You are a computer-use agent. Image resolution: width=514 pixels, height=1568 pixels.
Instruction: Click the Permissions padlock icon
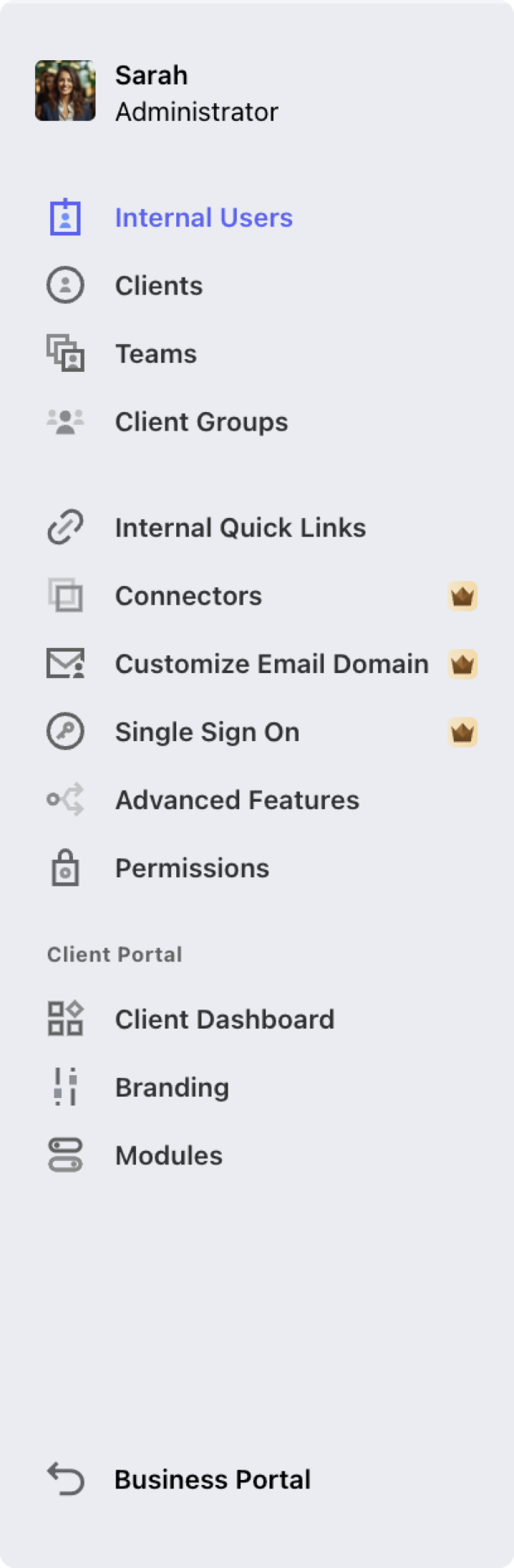[65, 868]
